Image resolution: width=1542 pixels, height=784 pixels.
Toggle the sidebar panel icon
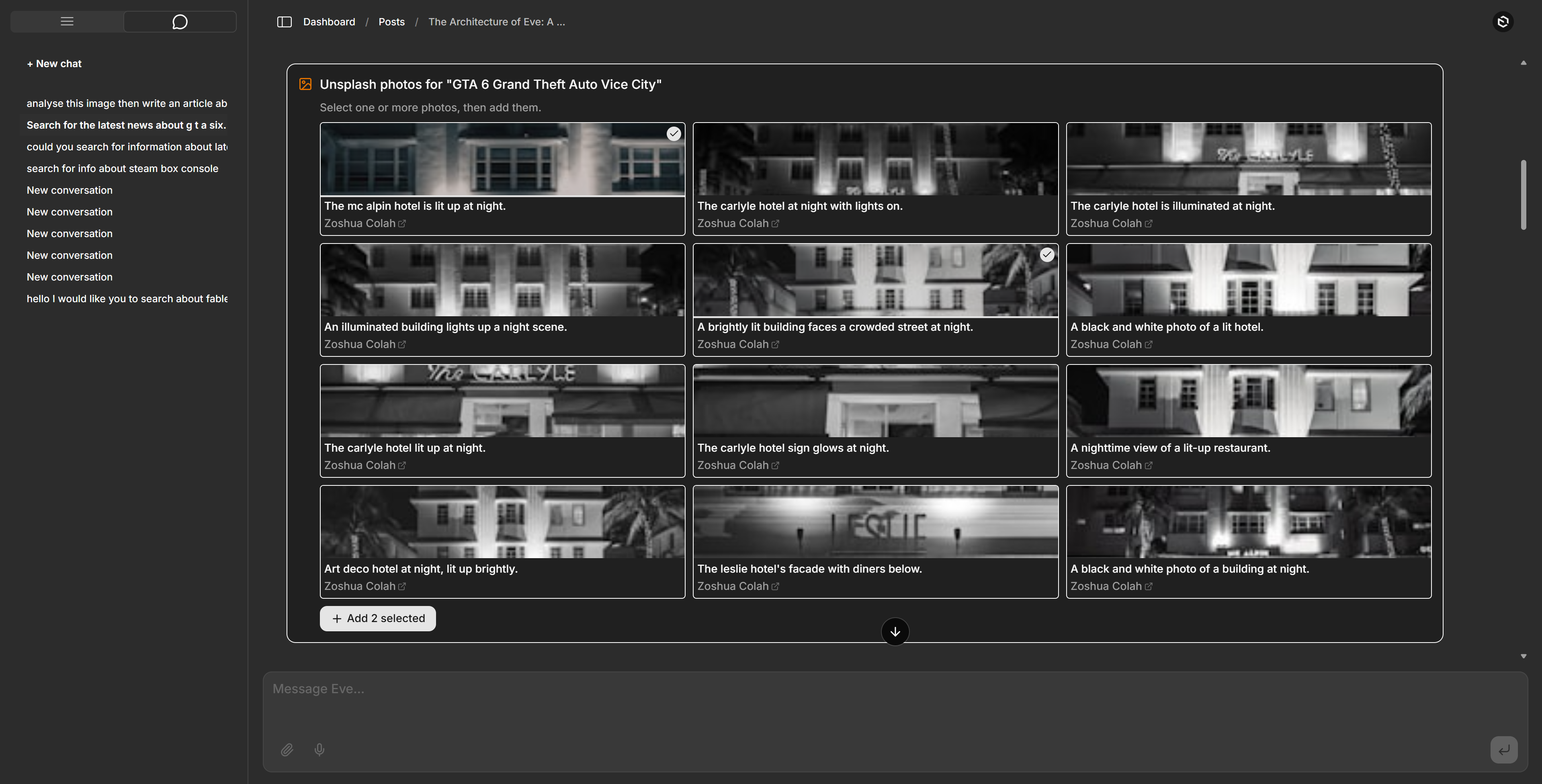point(285,22)
